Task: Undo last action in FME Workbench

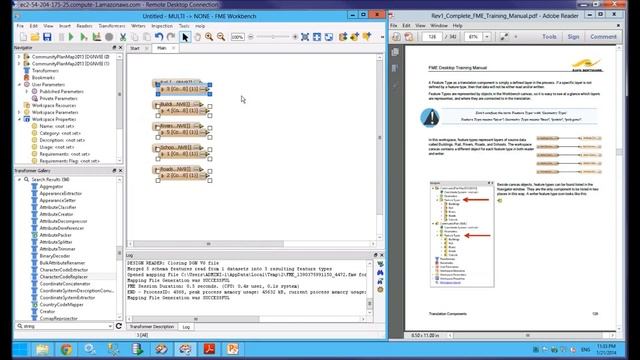Action: pyautogui.click(x=159, y=37)
